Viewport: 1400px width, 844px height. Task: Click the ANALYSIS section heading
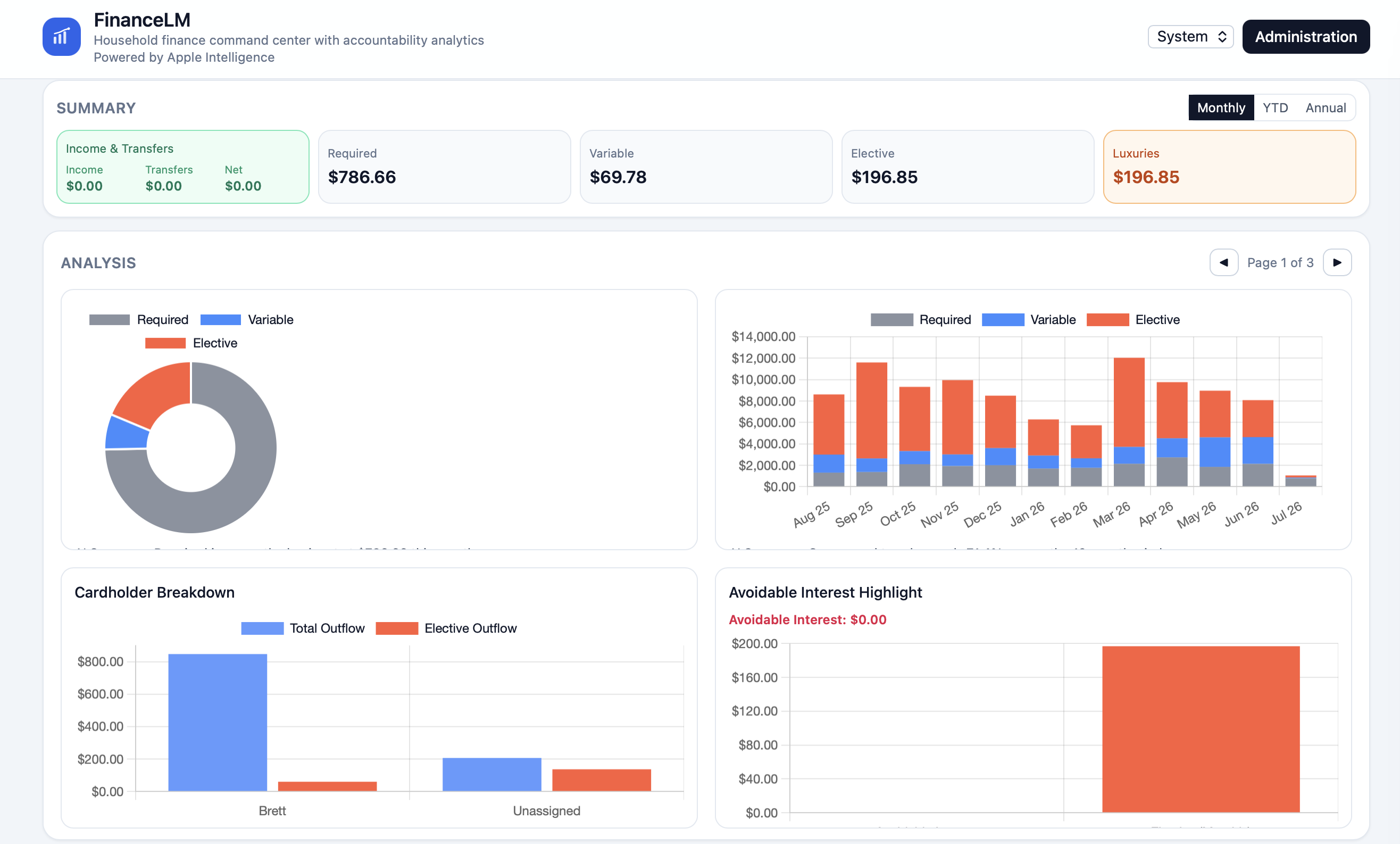[x=98, y=262]
